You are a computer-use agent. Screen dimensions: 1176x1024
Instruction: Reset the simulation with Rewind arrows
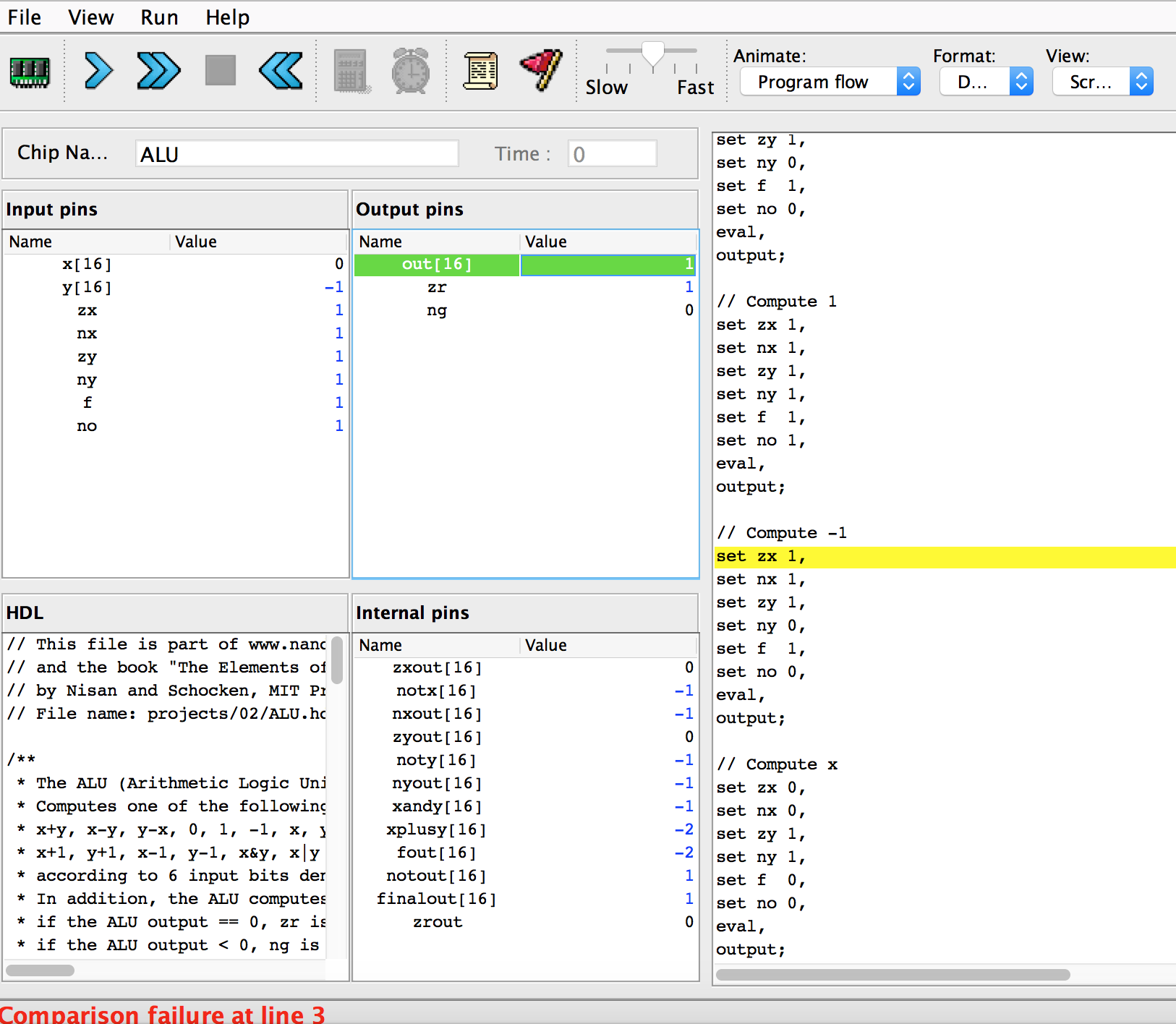[x=281, y=72]
